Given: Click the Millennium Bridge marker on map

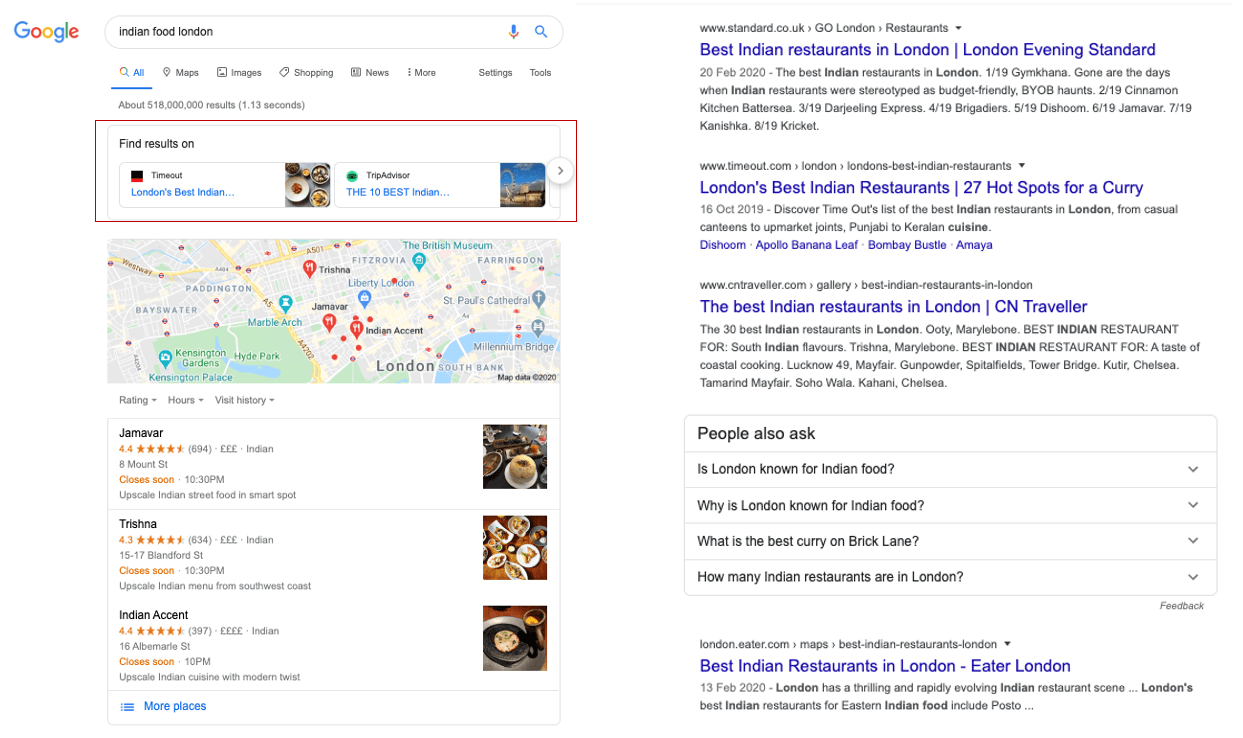Looking at the screenshot, I should pyautogui.click(x=539, y=327).
